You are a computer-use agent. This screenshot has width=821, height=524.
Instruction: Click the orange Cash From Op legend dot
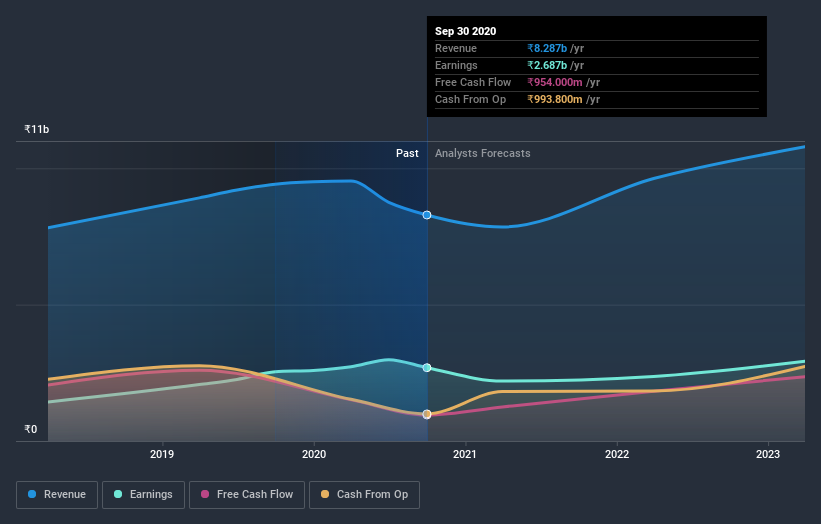pyautogui.click(x=325, y=494)
